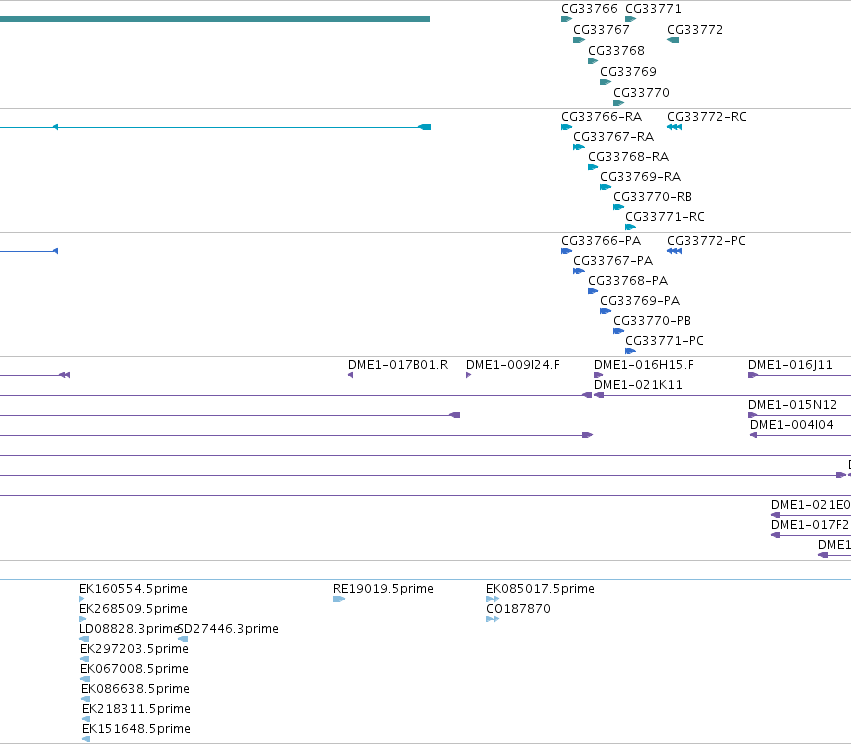This screenshot has height=744, width=851.
Task: Select transcript CG33768-RA
Action: [628, 157]
